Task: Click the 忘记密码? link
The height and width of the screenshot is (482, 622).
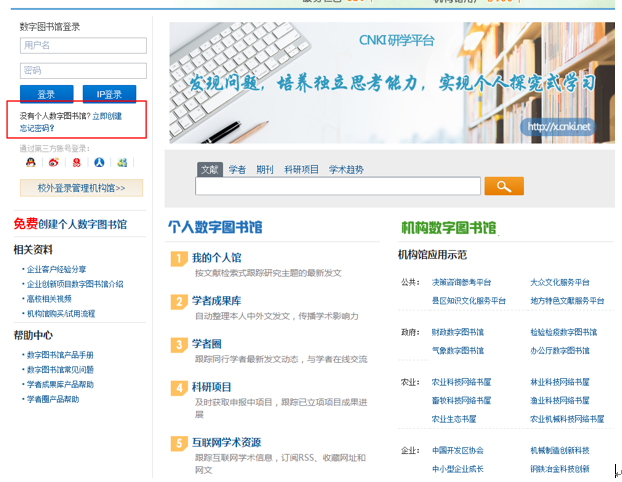Action: pos(37,128)
